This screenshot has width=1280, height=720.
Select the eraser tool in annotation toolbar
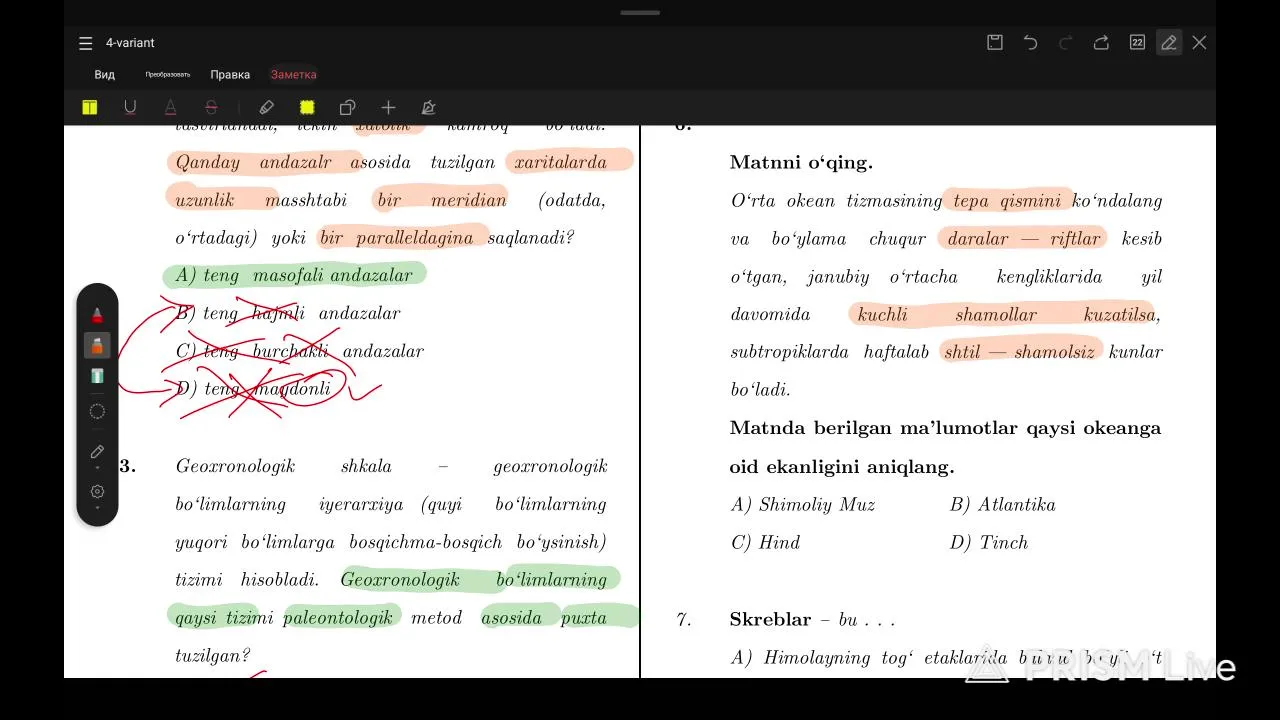pyautogui.click(x=266, y=107)
